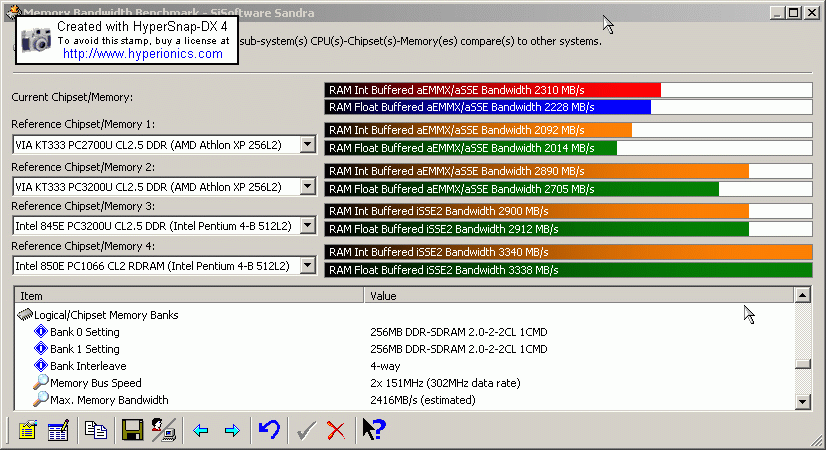This screenshot has height=450, width=826.
Task: Open the hyperionics.com link
Action: click(x=143, y=54)
